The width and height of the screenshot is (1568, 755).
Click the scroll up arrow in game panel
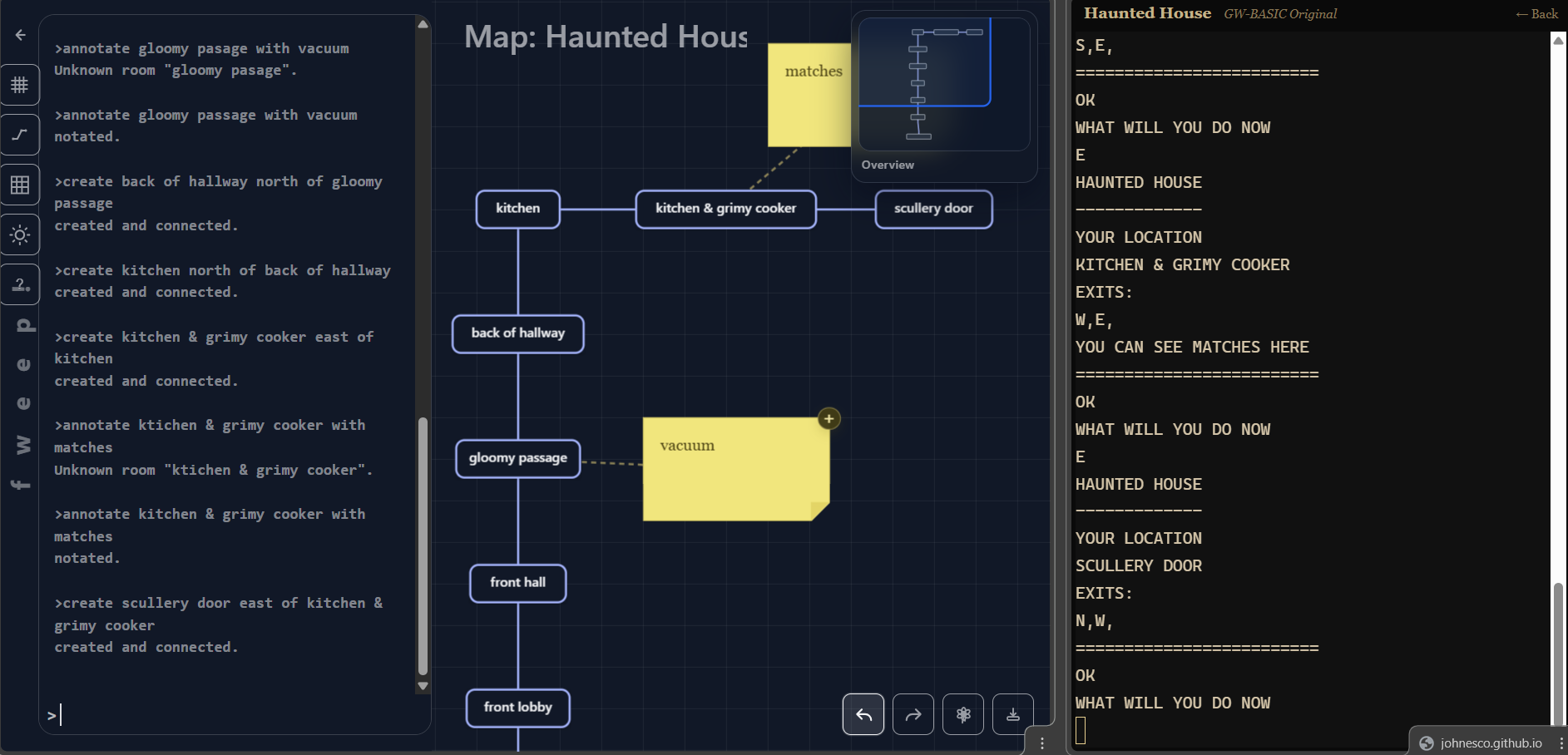1558,40
